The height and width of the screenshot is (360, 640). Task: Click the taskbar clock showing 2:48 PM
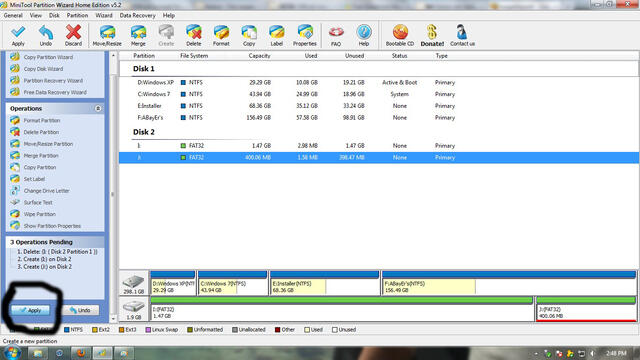tap(616, 353)
